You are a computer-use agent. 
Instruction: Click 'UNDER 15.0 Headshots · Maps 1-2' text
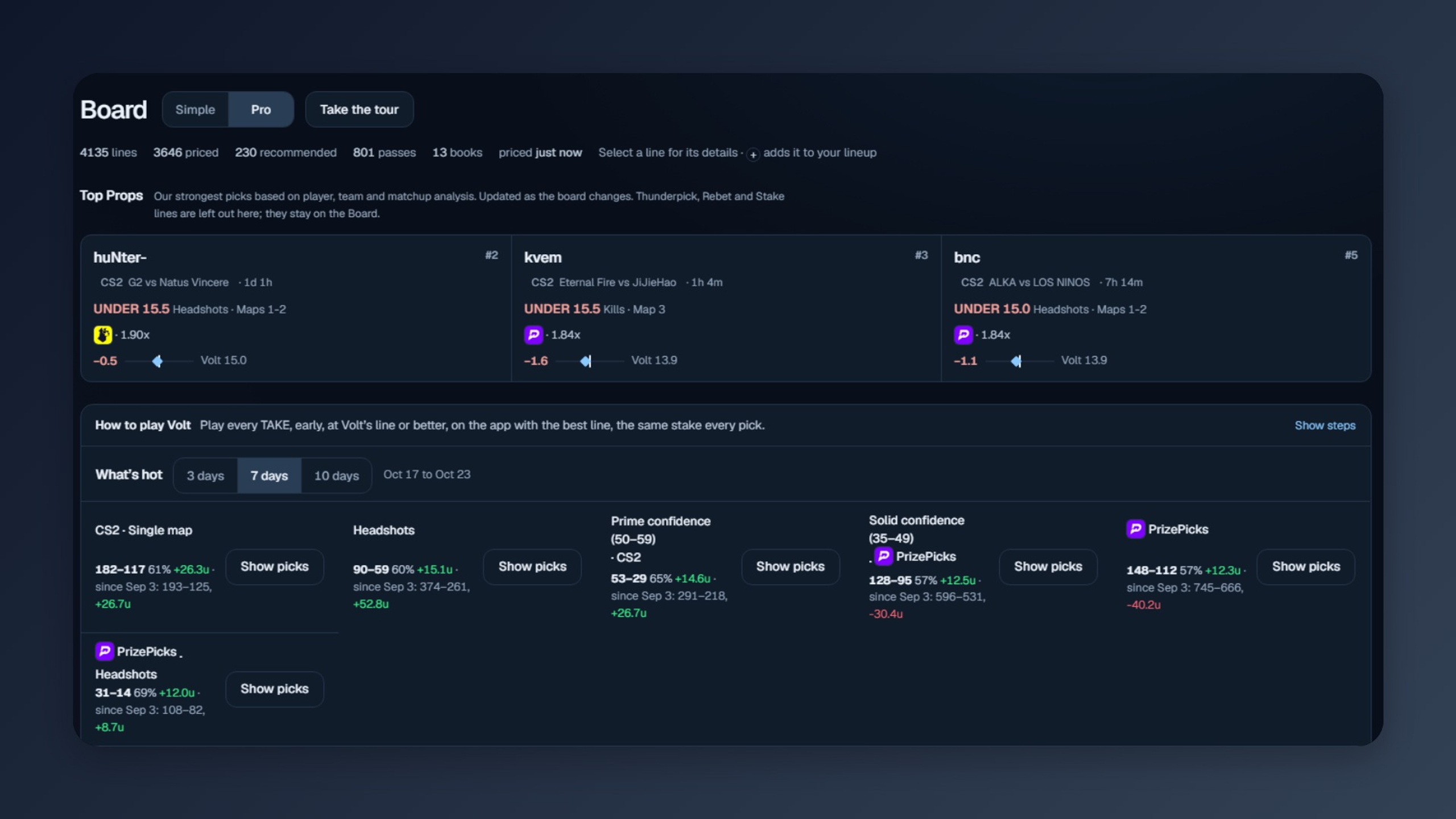coord(1050,309)
